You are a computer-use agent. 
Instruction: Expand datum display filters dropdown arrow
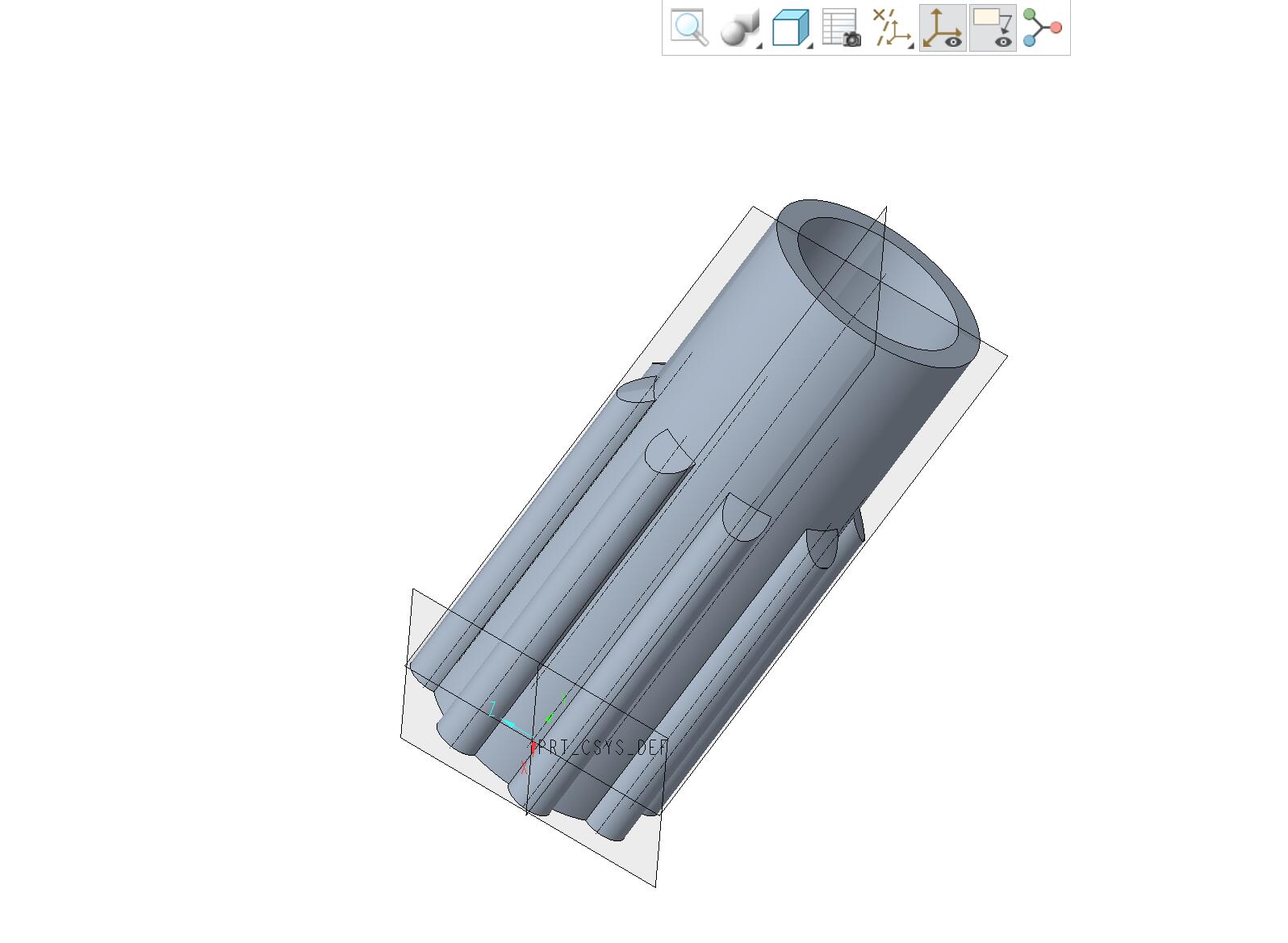(911, 46)
